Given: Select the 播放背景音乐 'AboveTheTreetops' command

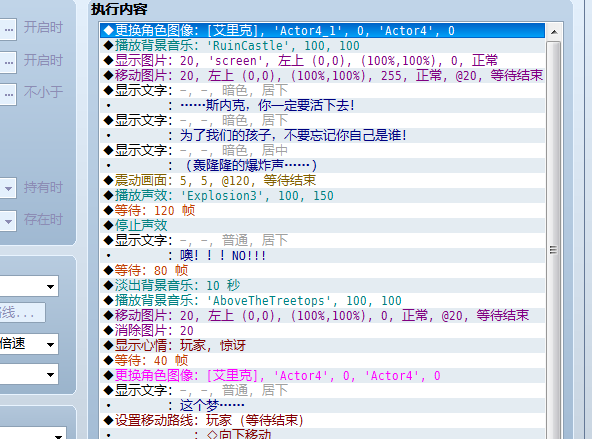Looking at the screenshot, I should (322, 300).
